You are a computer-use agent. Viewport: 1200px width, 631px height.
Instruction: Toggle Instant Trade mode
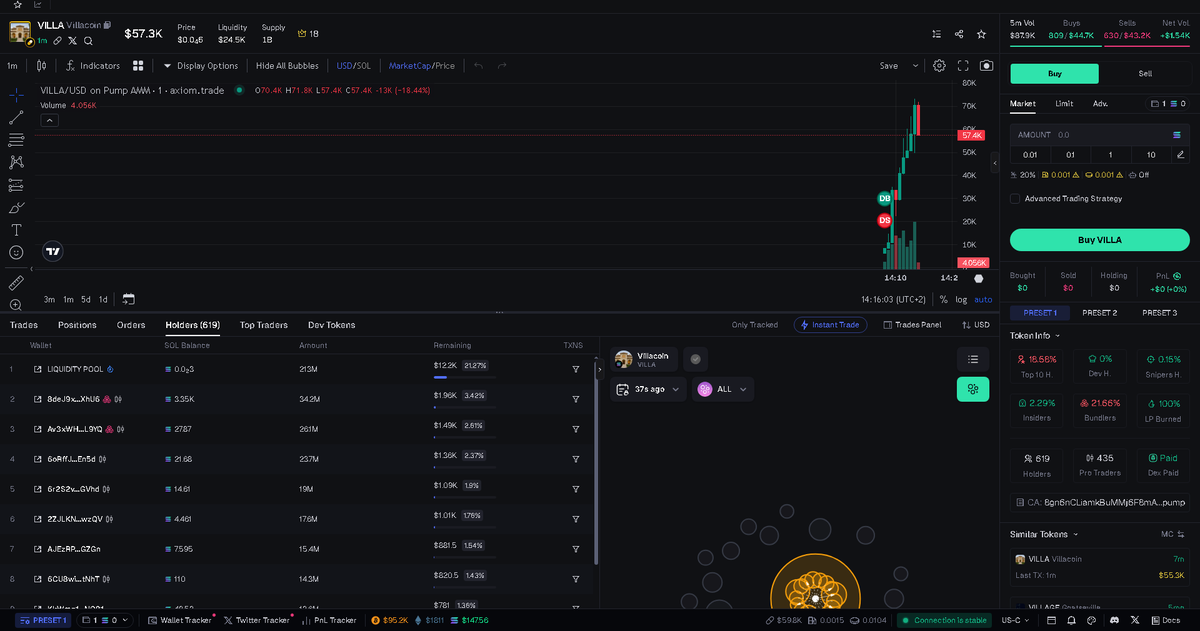coord(830,325)
